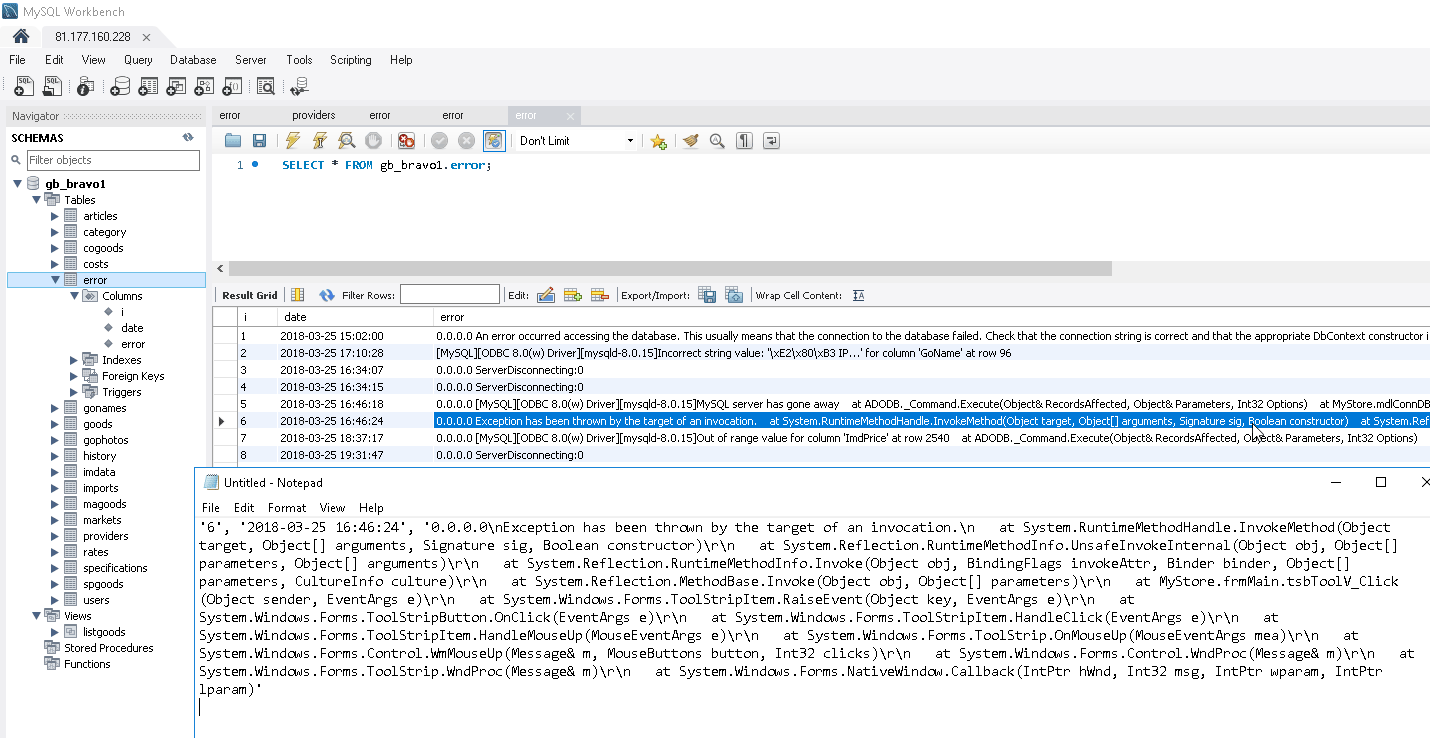1430x738 pixels.
Task: Save the current SQL script
Action: (260, 141)
